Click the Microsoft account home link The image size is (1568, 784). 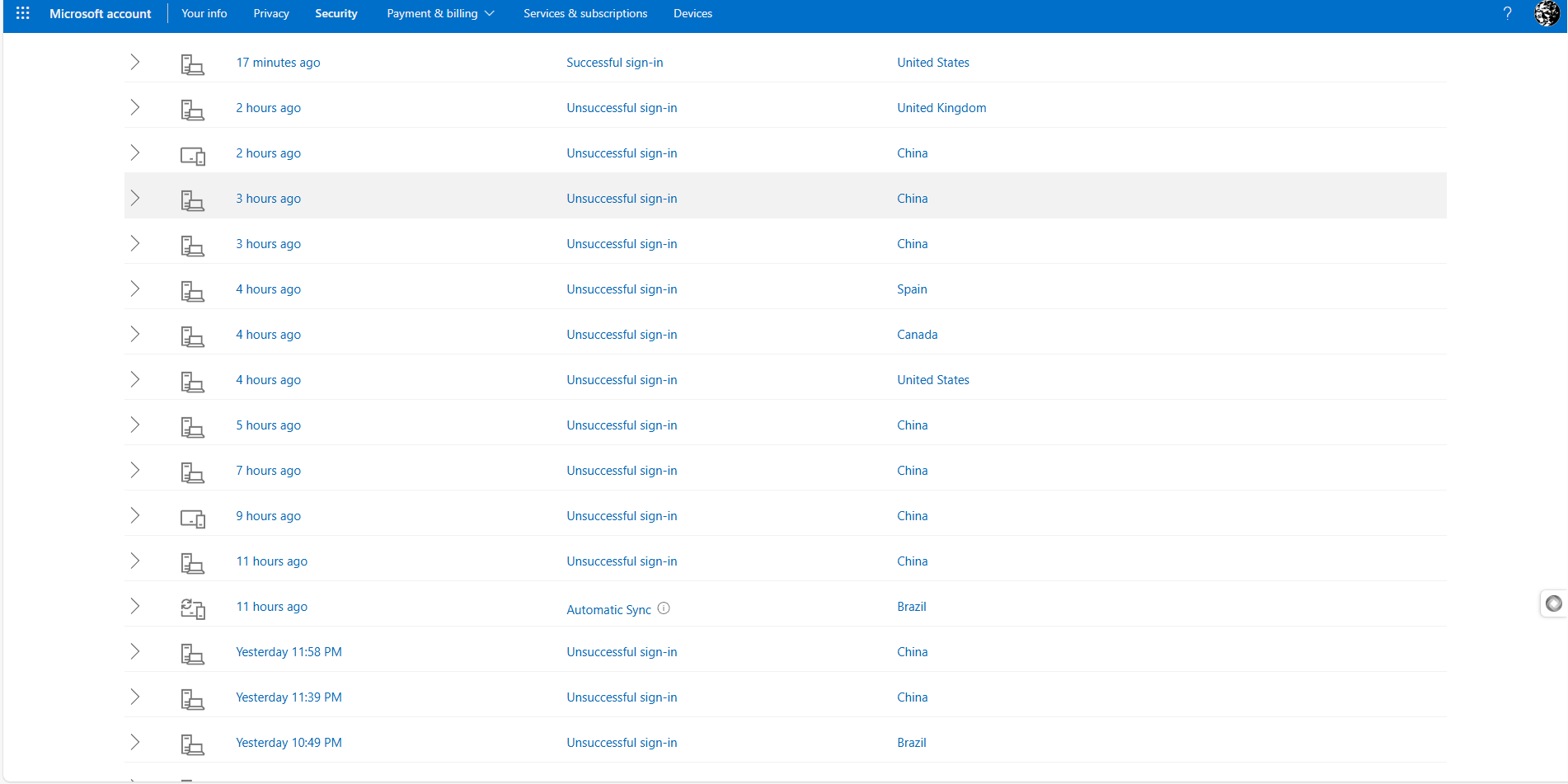point(101,13)
